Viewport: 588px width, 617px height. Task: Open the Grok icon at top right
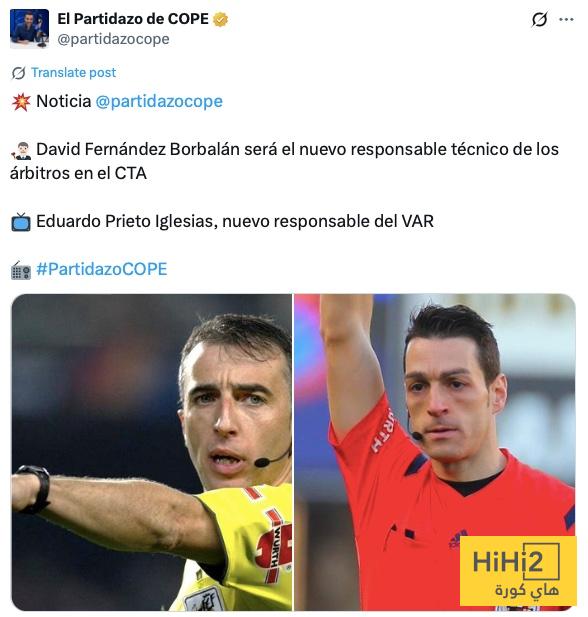539,19
